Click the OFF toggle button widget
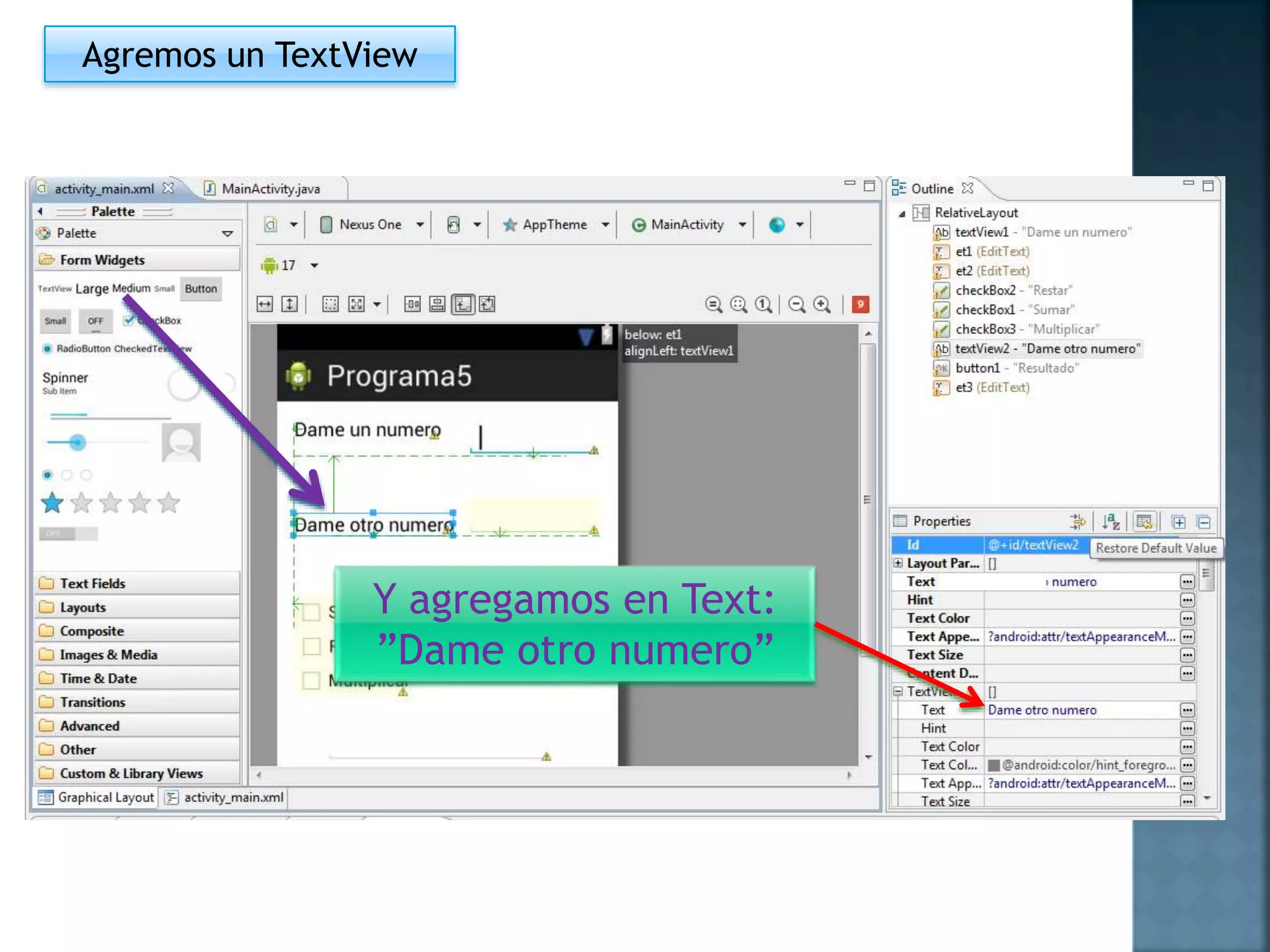The height and width of the screenshot is (952, 1270). click(x=95, y=321)
